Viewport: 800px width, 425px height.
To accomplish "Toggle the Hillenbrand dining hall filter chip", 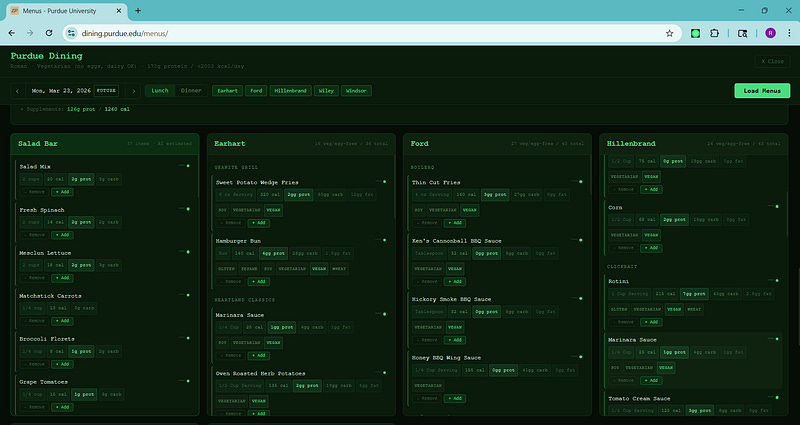I will click(x=290, y=91).
